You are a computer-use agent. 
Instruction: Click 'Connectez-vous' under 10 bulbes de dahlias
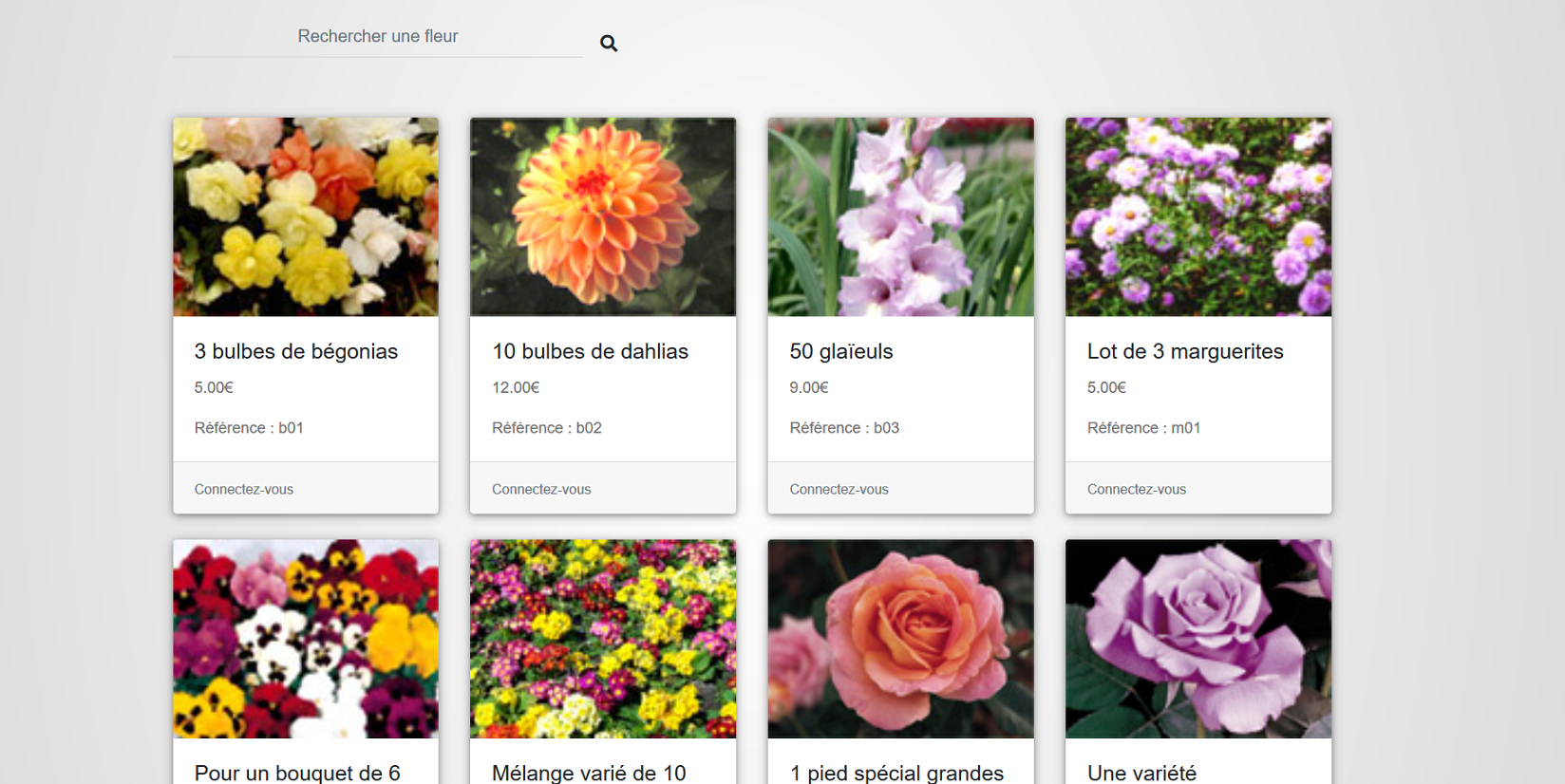click(541, 490)
